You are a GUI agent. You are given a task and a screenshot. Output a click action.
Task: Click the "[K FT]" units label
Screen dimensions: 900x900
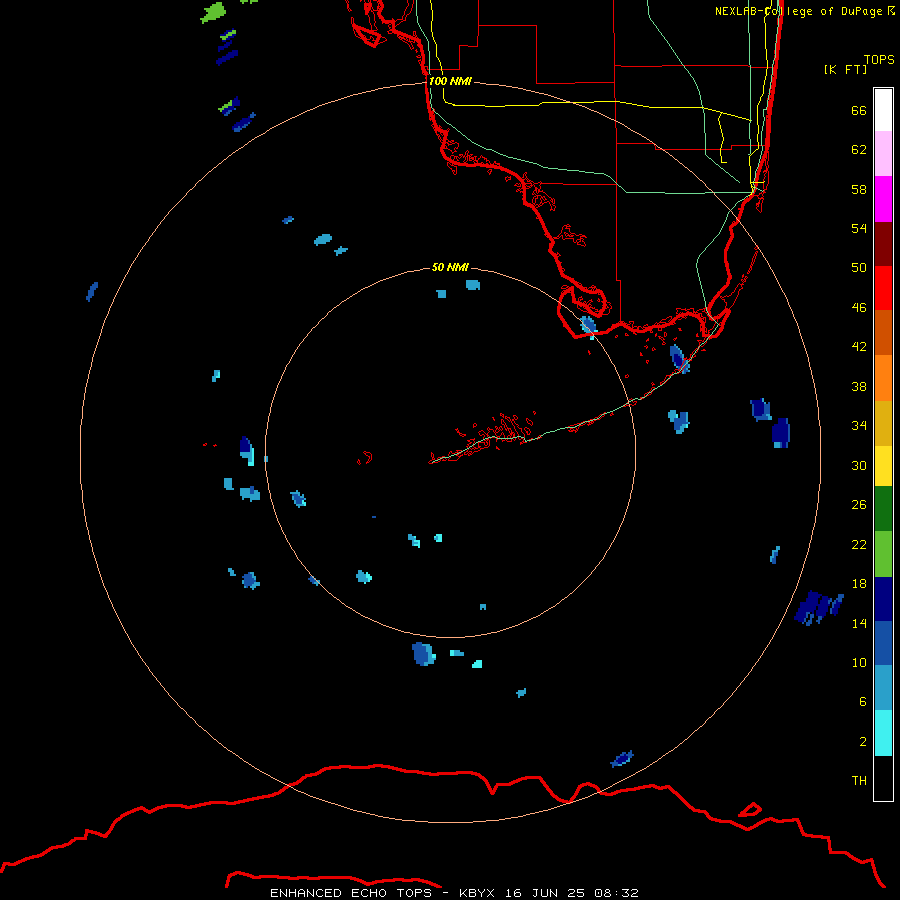pos(845,69)
